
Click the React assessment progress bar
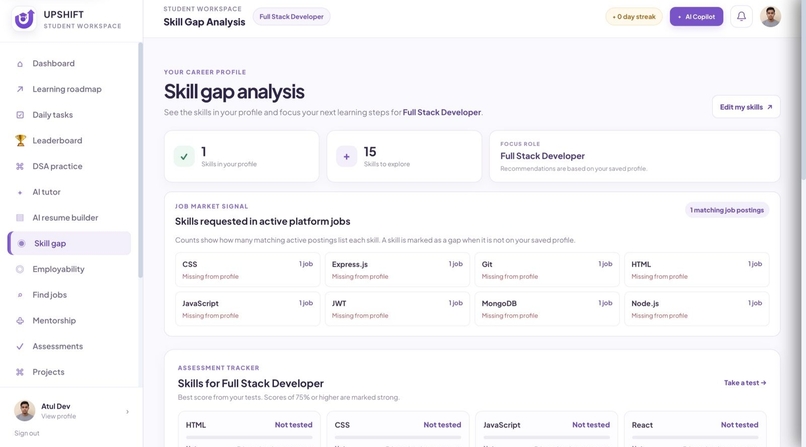click(x=695, y=437)
